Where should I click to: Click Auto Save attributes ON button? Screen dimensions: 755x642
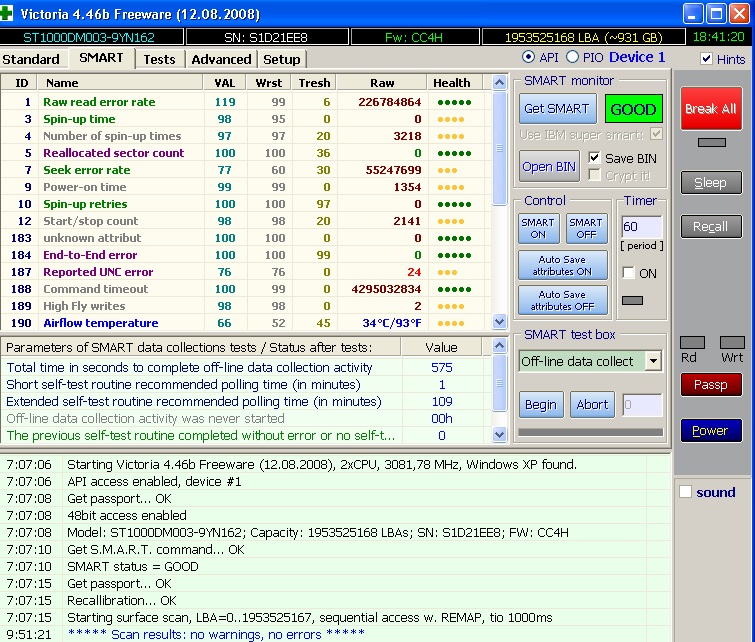(x=562, y=265)
